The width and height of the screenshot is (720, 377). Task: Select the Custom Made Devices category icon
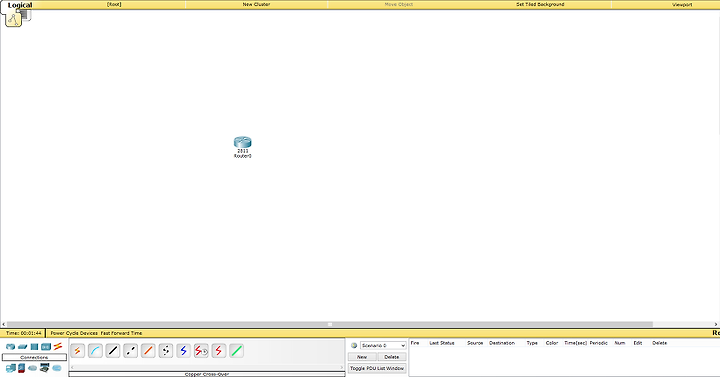coord(45,367)
